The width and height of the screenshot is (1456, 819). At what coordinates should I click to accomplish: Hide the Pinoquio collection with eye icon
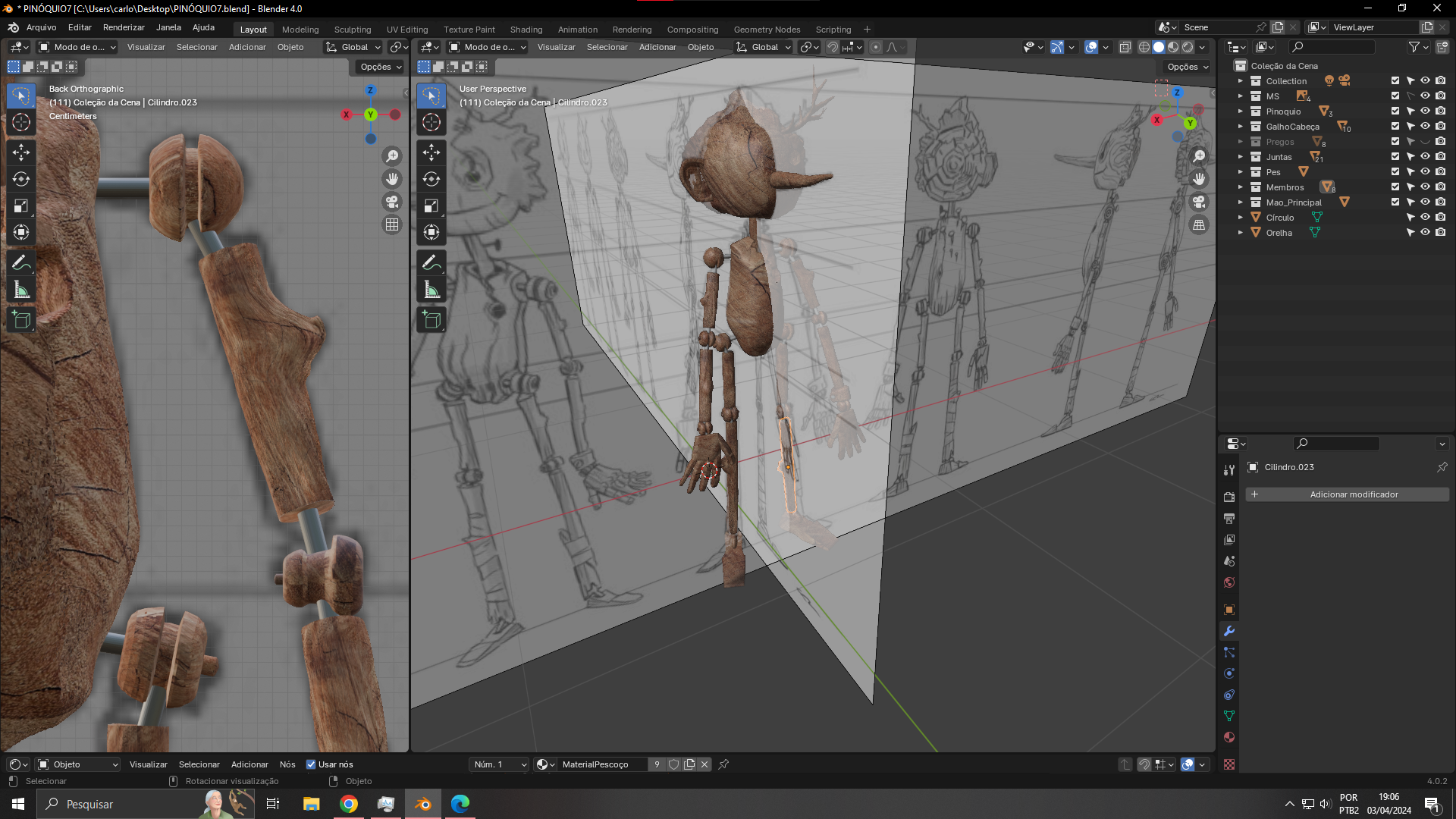point(1425,111)
